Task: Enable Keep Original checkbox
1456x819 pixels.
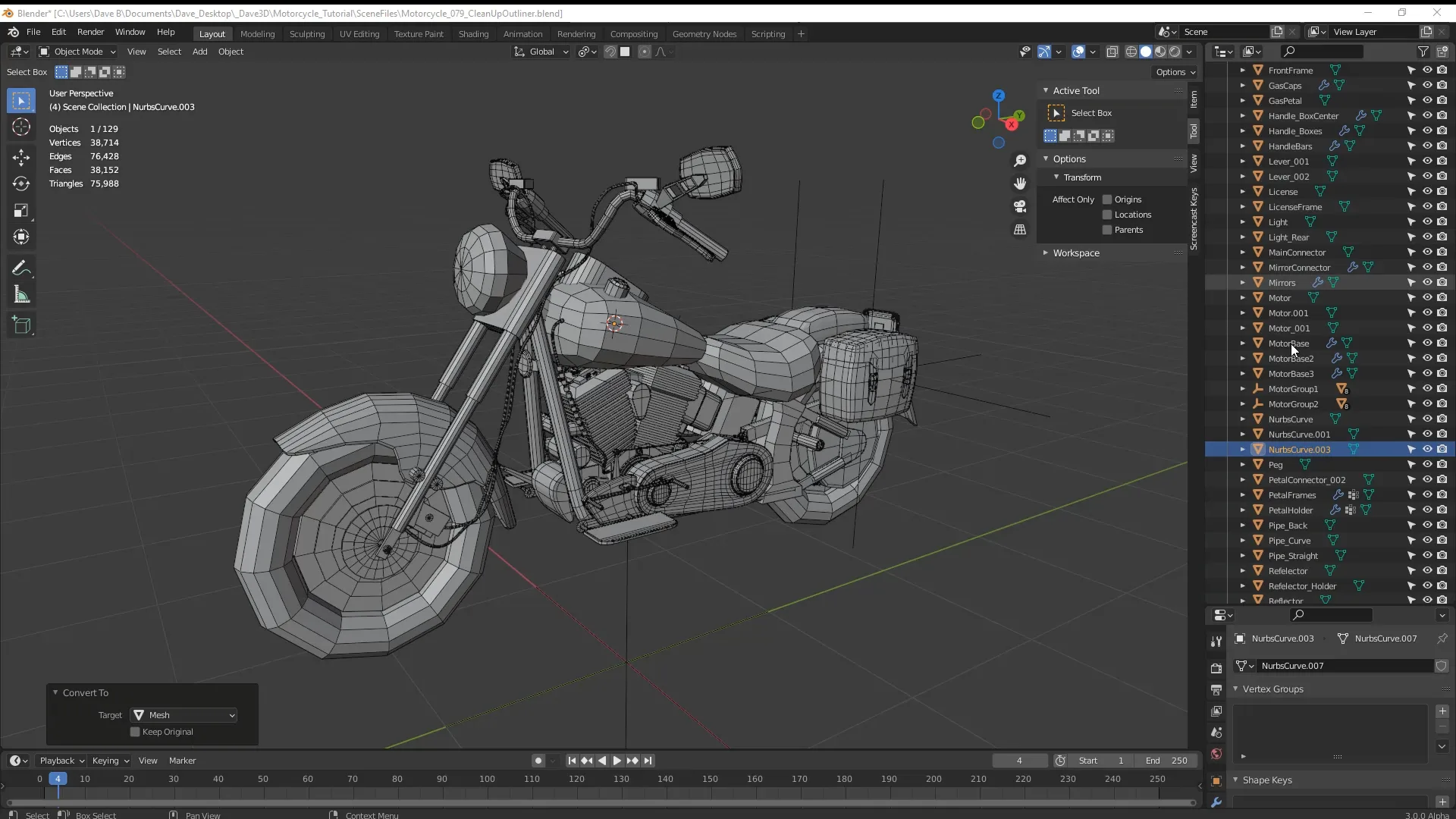Action: click(x=135, y=732)
